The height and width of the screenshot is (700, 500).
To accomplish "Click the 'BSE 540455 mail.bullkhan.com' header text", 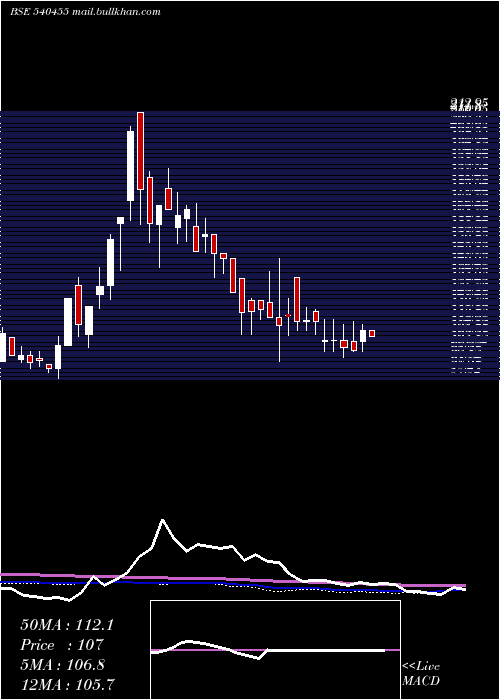I will point(85,12).
